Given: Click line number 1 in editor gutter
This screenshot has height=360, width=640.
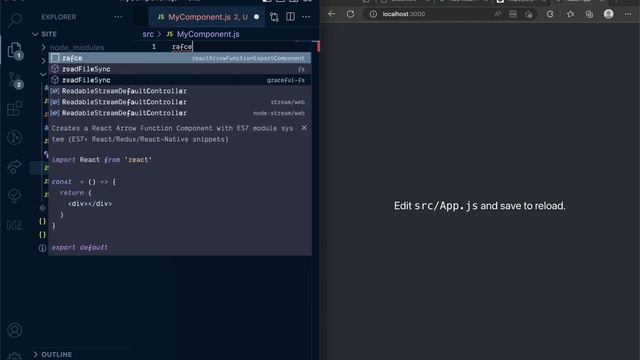Looking at the screenshot, I should 154,47.
